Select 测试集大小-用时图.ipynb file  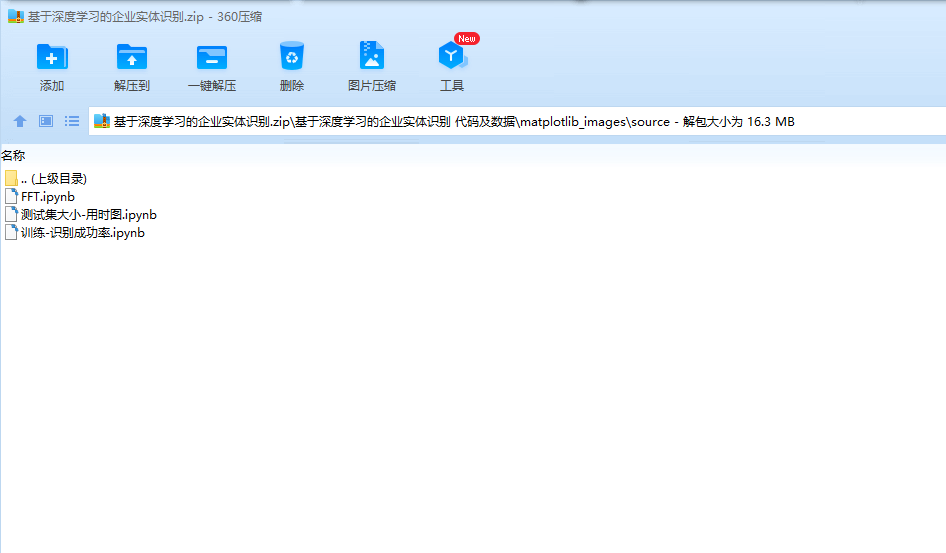point(81,215)
